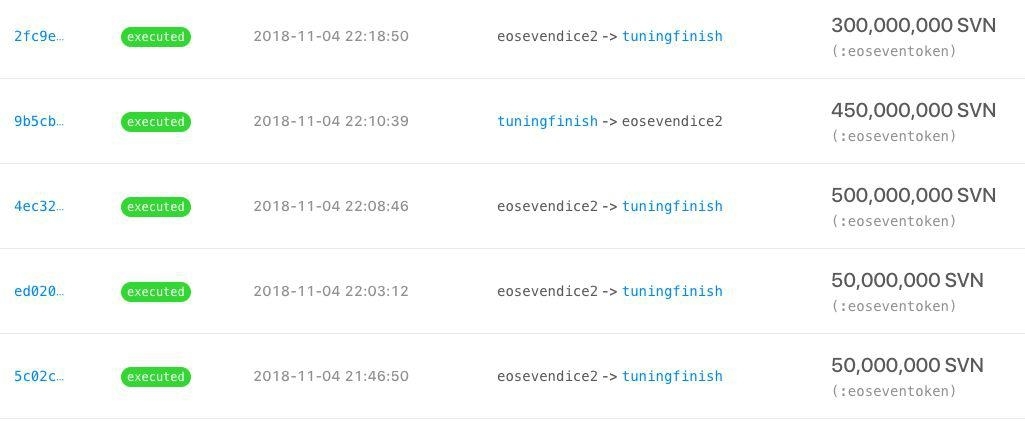The image size is (1025, 421).
Task: Open transaction hash 9b5cb link
Action: (x=39, y=122)
